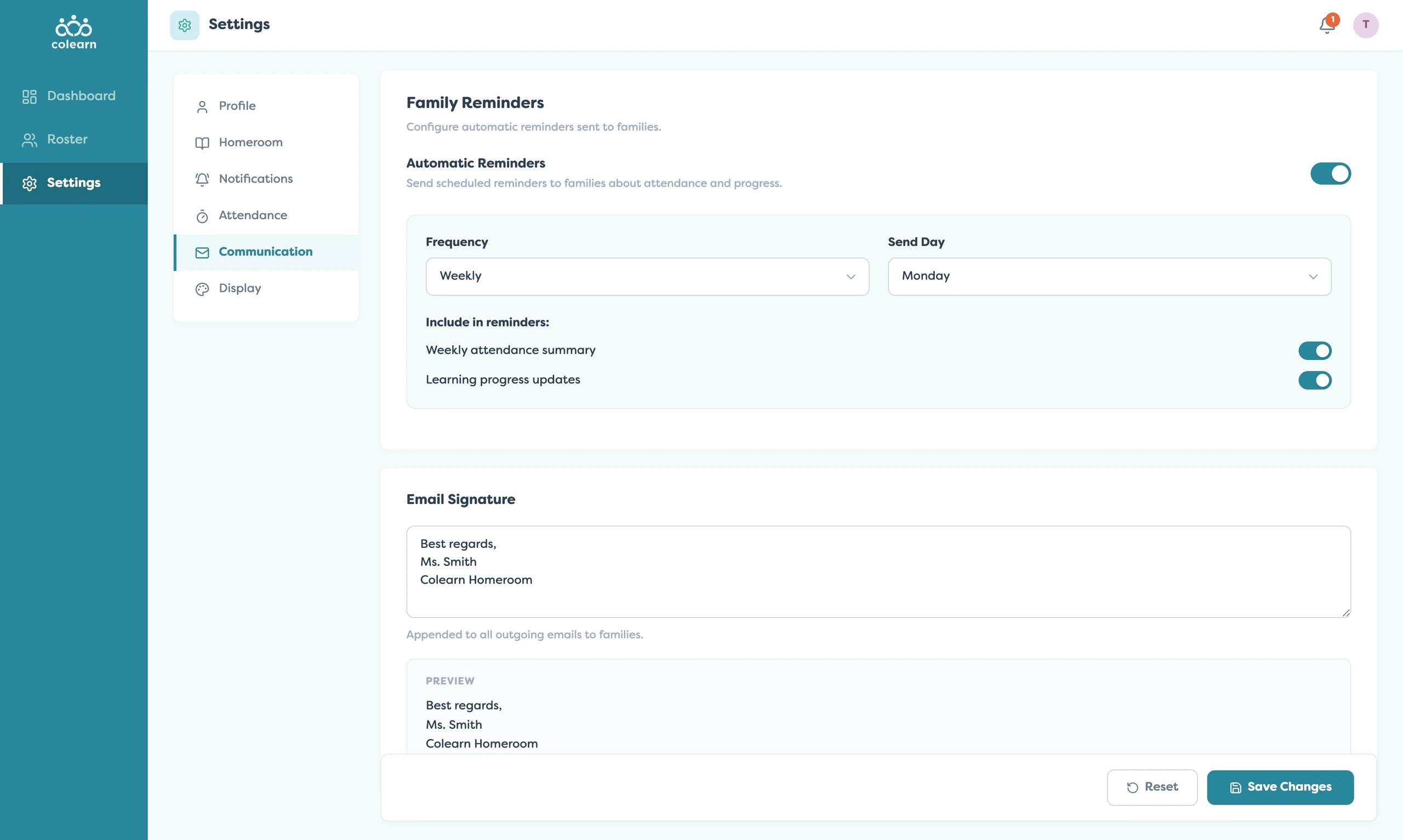Toggle Learning progress updates switch
Image resolution: width=1403 pixels, height=840 pixels.
click(1314, 380)
